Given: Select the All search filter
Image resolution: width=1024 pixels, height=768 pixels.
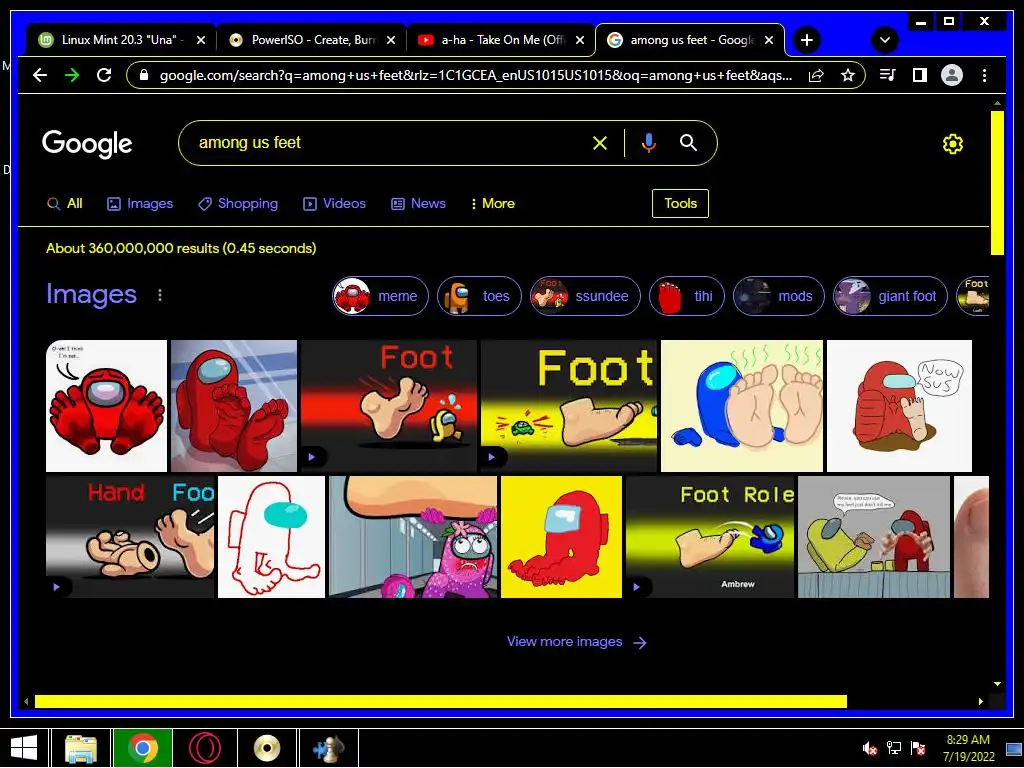Looking at the screenshot, I should (x=65, y=204).
